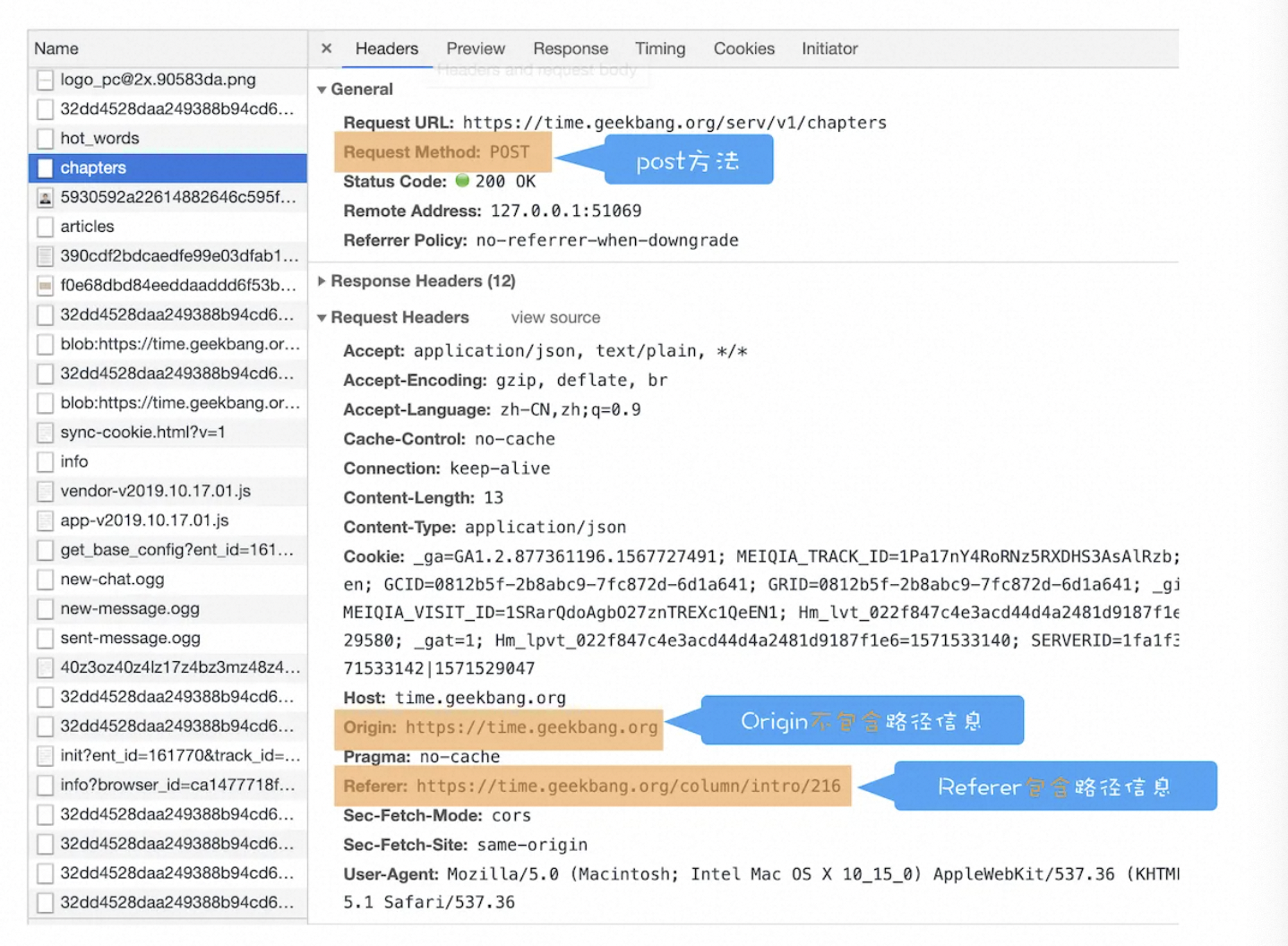Screen dimensions: 1288x946
Task: Click file icon of new-chat.ogg
Action: (45, 580)
